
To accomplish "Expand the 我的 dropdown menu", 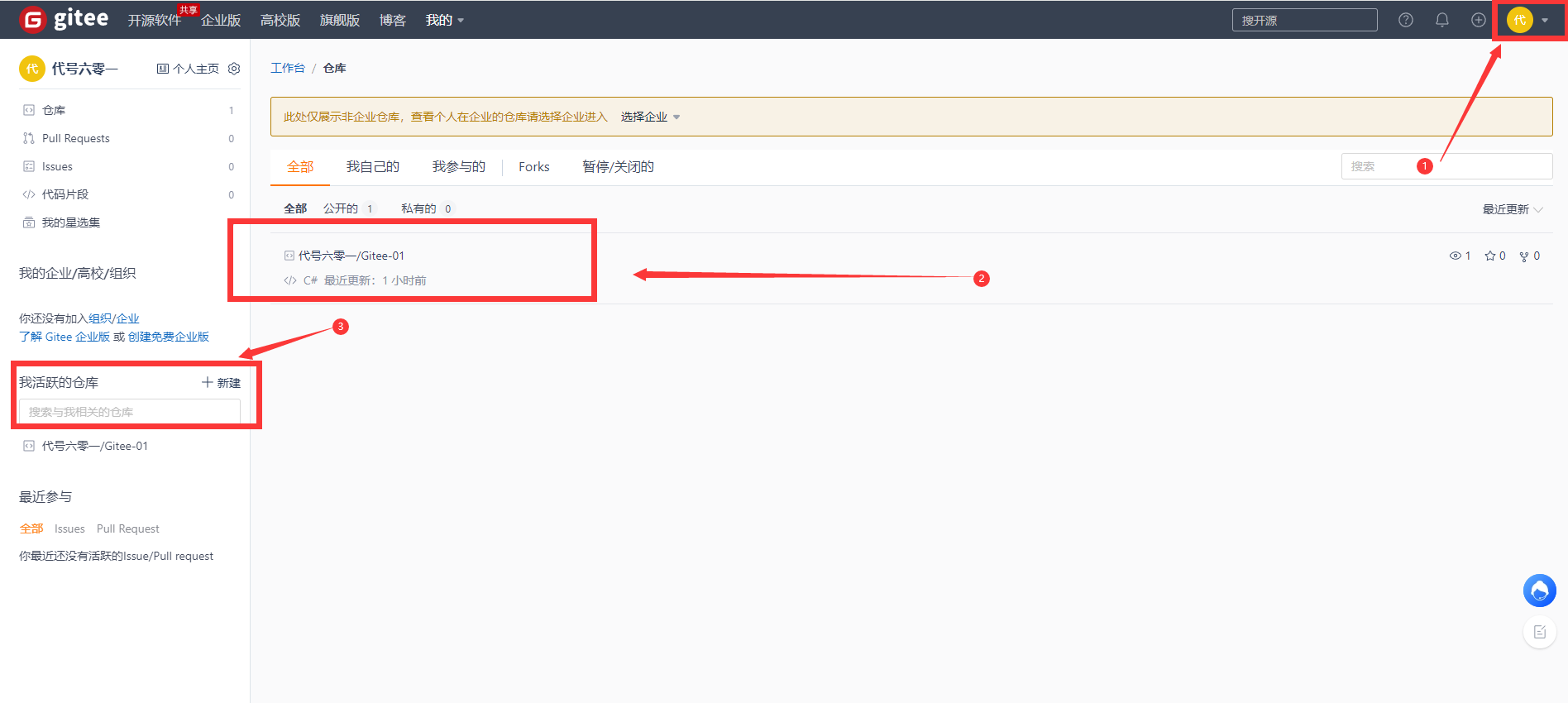I will tap(445, 20).
